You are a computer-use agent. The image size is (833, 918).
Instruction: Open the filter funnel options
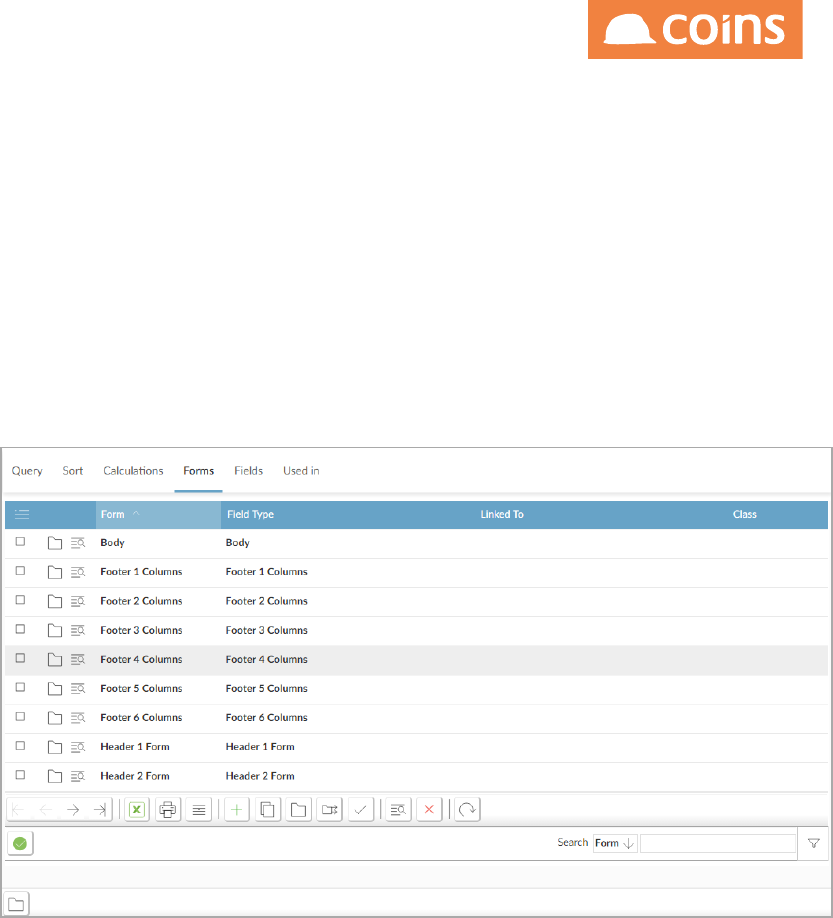tap(814, 843)
